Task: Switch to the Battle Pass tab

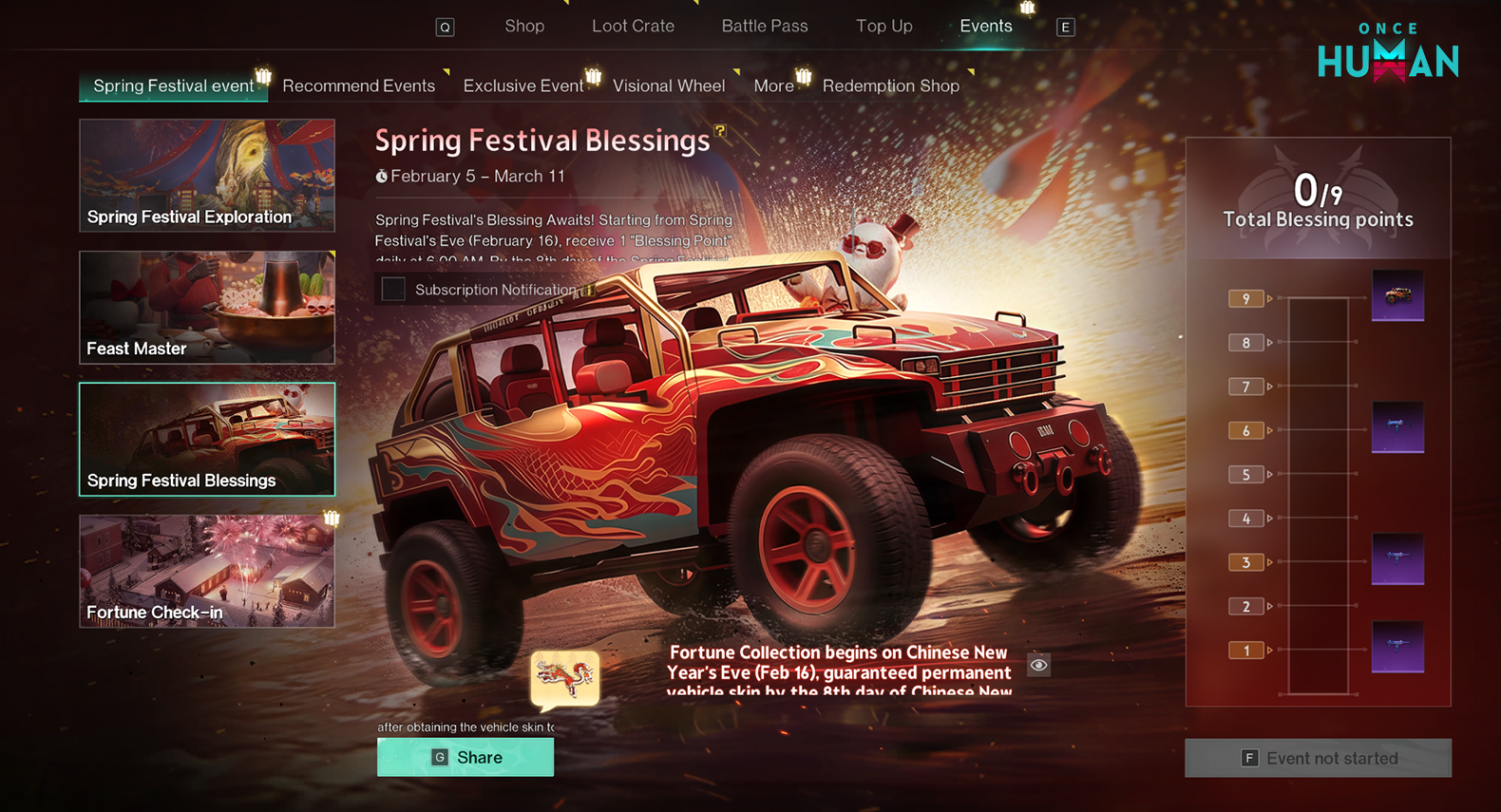Action: tap(765, 27)
